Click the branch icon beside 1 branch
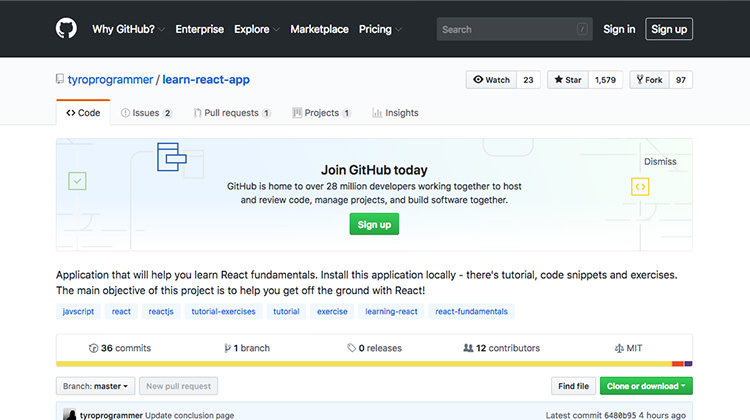 (228, 348)
